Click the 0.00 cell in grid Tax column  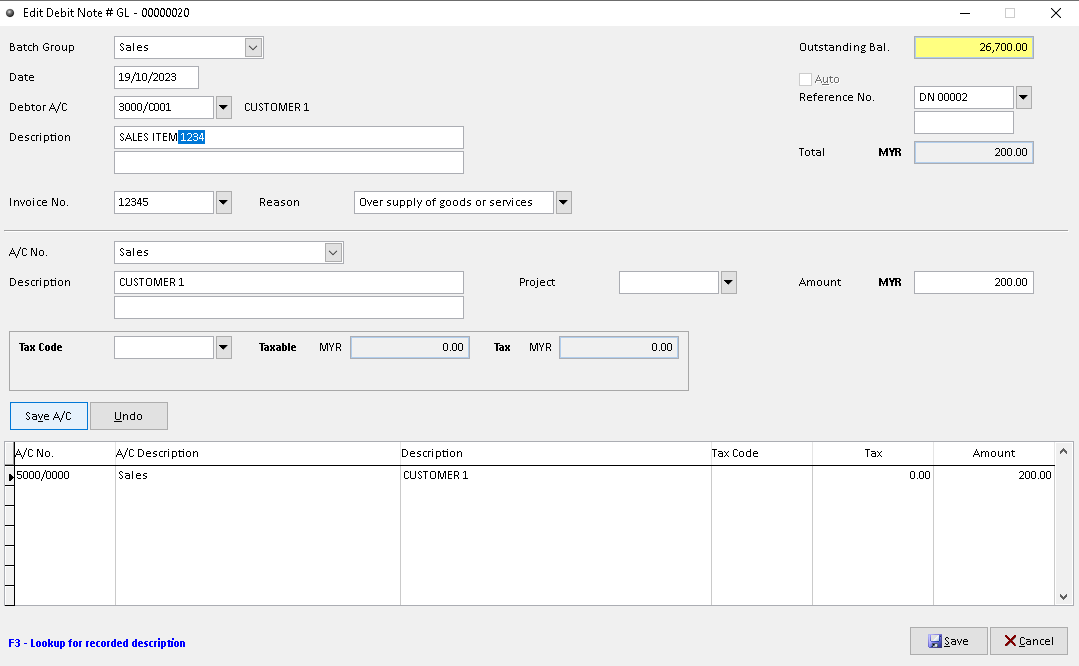coord(873,475)
